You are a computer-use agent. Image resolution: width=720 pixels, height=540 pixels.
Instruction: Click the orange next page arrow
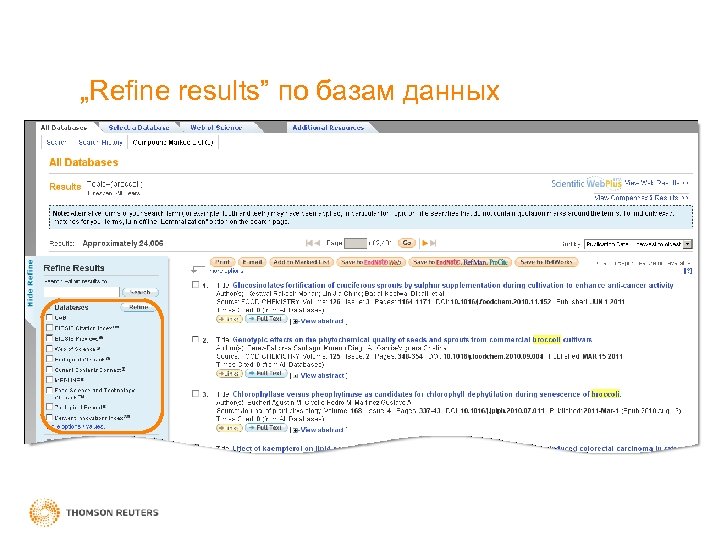(x=425, y=243)
